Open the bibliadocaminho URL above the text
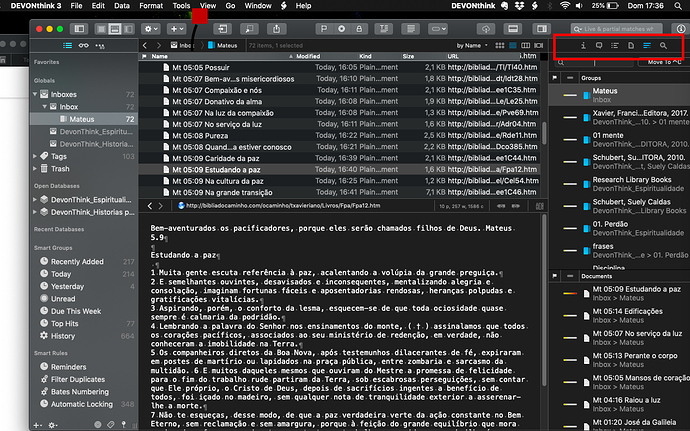690x431 pixels. coord(283,206)
